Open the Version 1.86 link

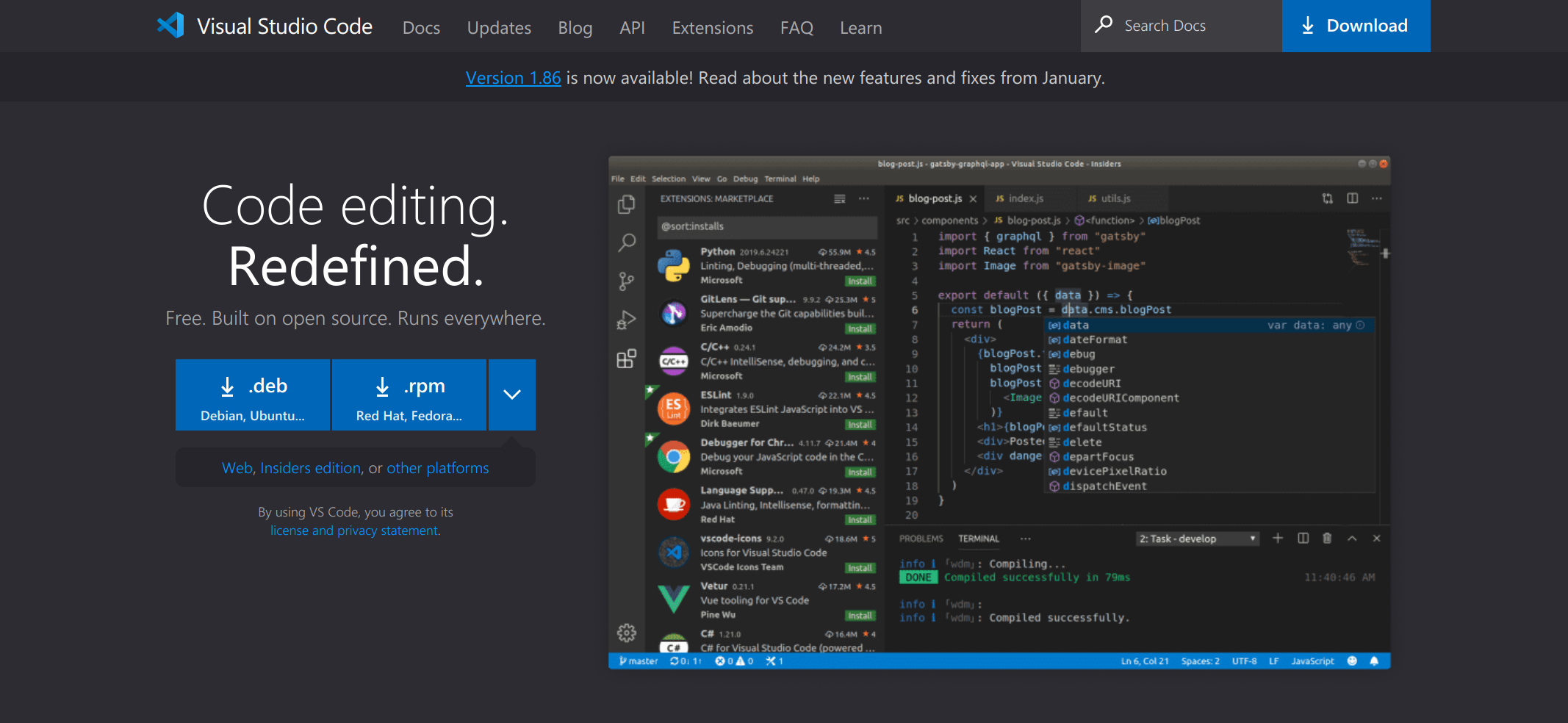click(x=513, y=78)
